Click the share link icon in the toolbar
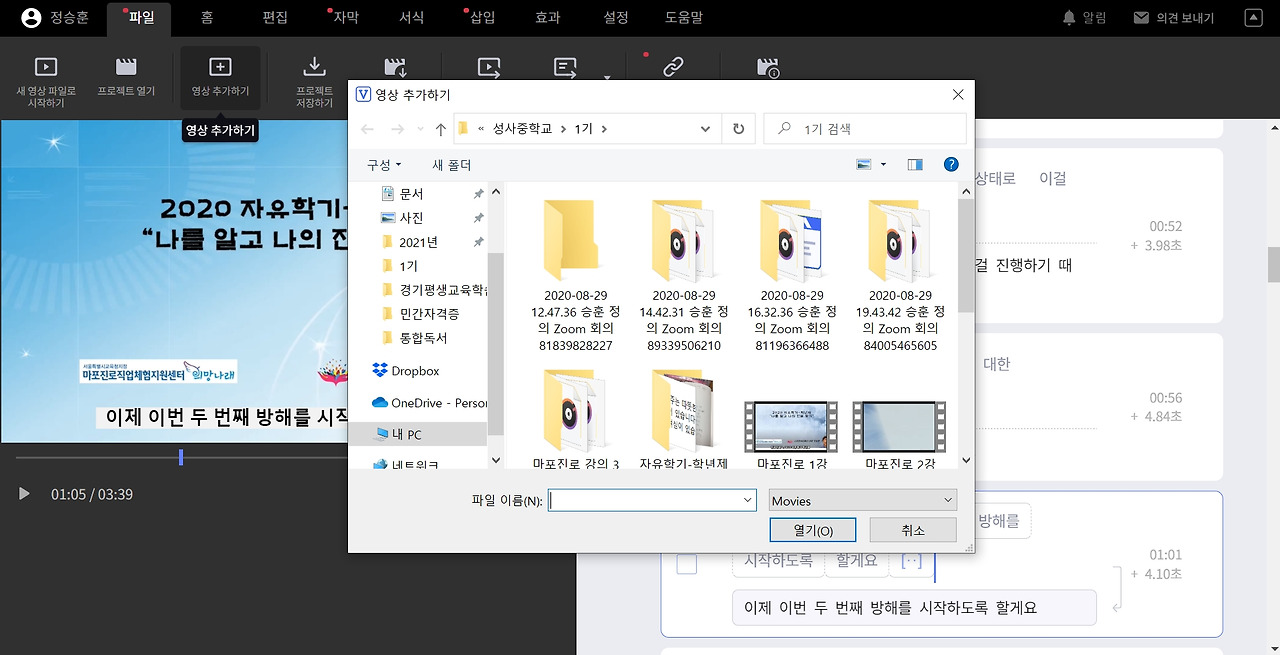The height and width of the screenshot is (655, 1280). [672, 66]
